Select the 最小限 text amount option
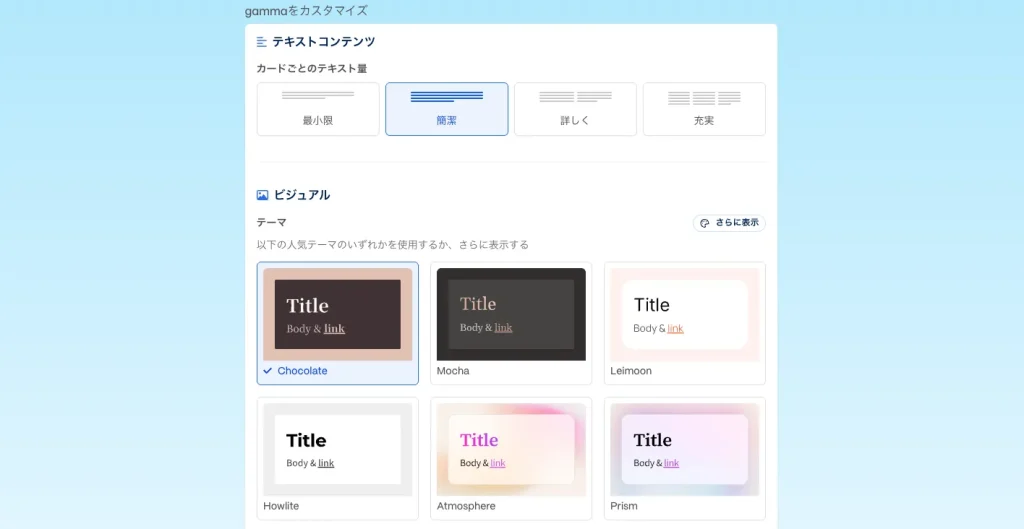 point(318,109)
